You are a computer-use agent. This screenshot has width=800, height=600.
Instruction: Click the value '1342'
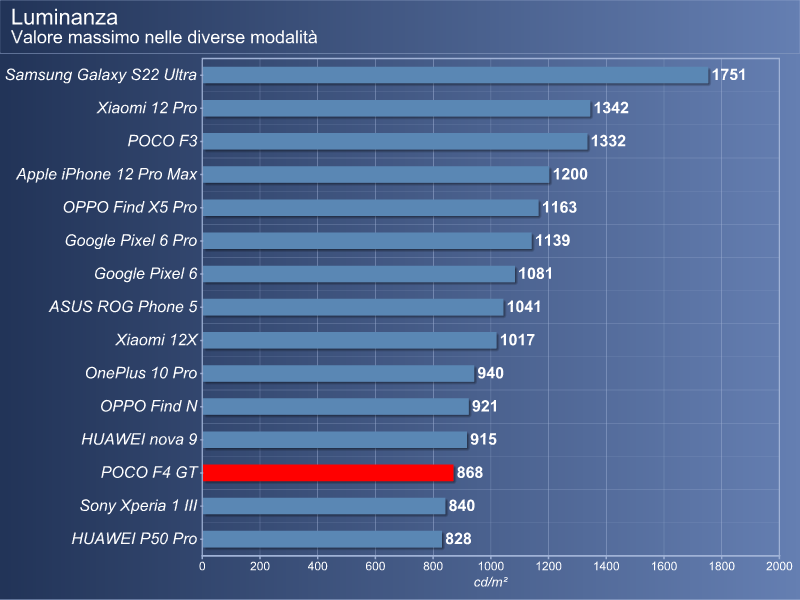pyautogui.click(x=611, y=108)
